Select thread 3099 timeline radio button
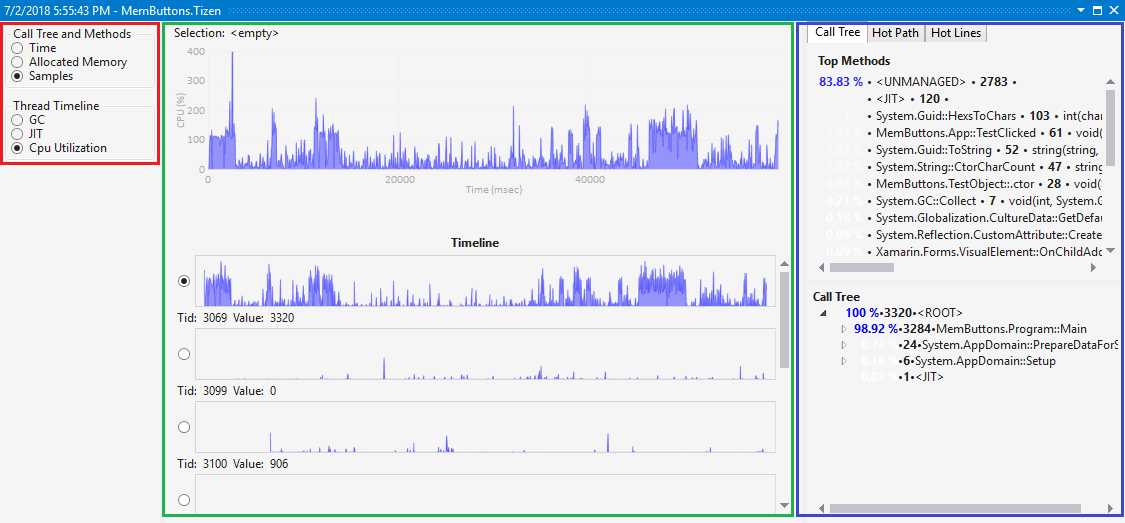 click(x=183, y=354)
